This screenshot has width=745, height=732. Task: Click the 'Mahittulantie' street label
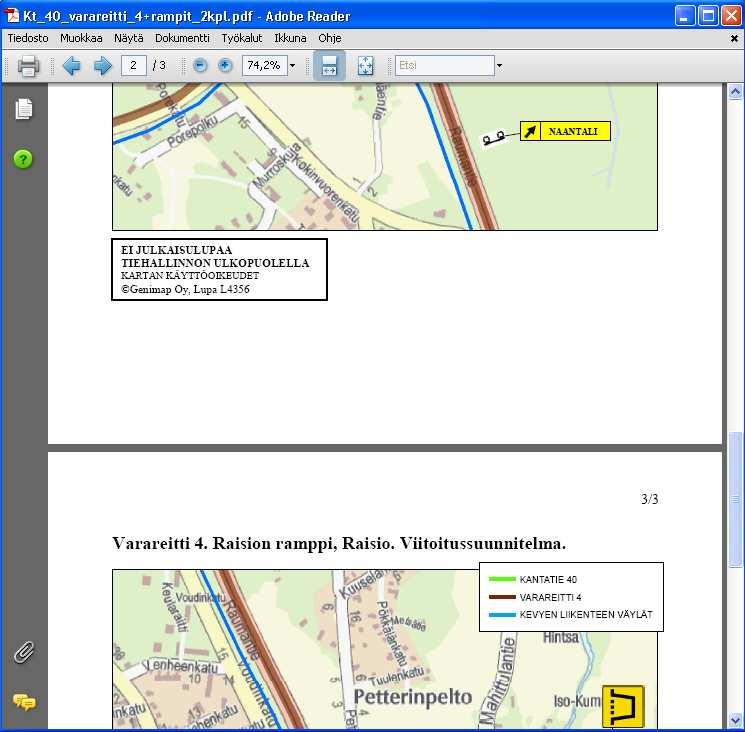pyautogui.click(x=497, y=680)
